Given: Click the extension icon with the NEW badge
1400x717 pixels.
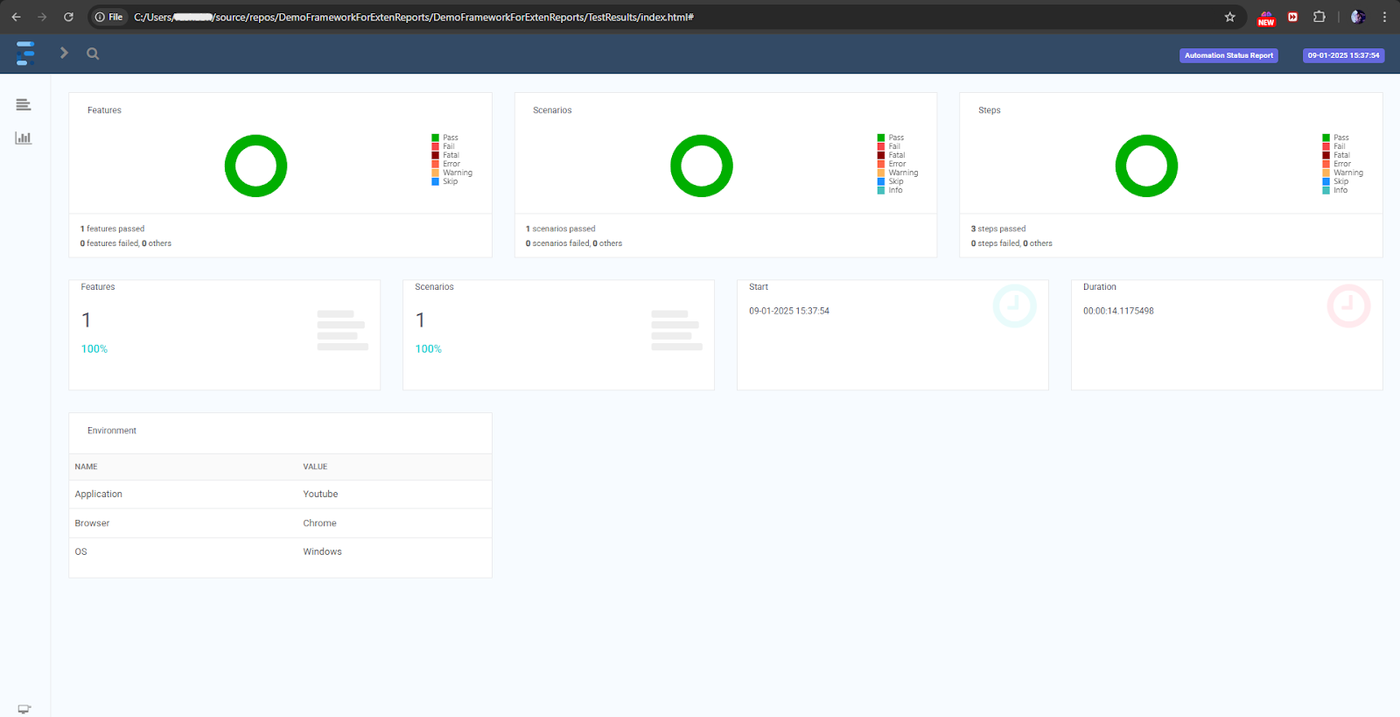Looking at the screenshot, I should [x=1266, y=18].
